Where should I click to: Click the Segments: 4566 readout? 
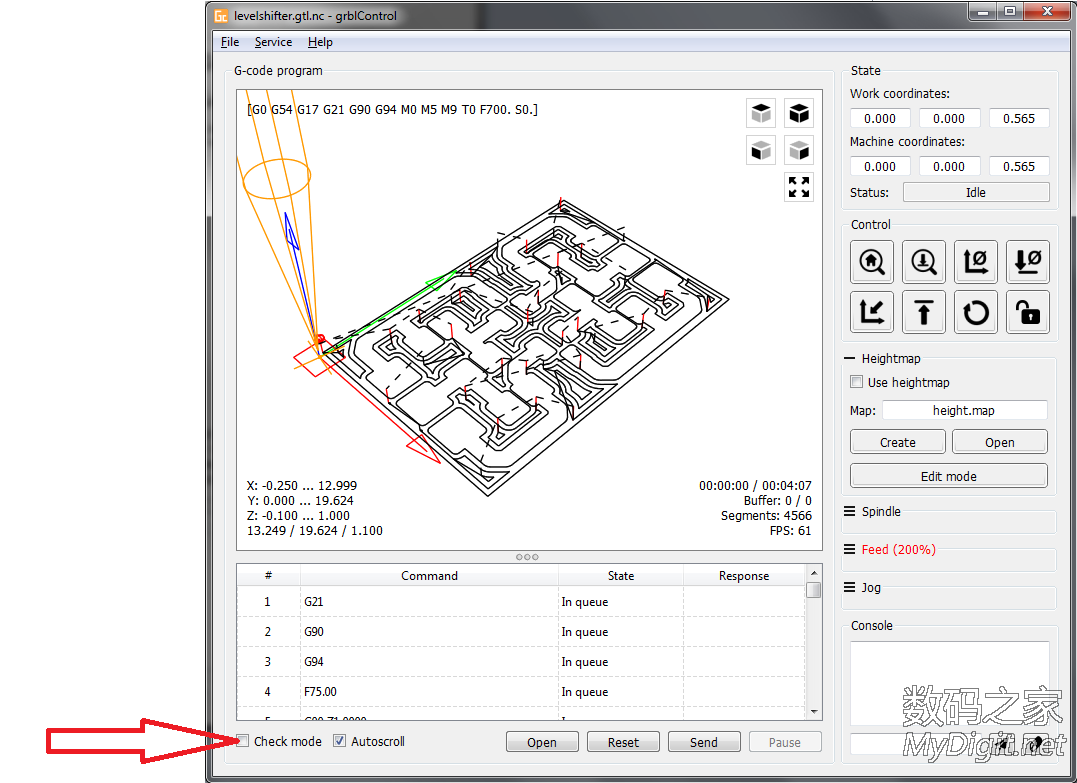[x=766, y=515]
